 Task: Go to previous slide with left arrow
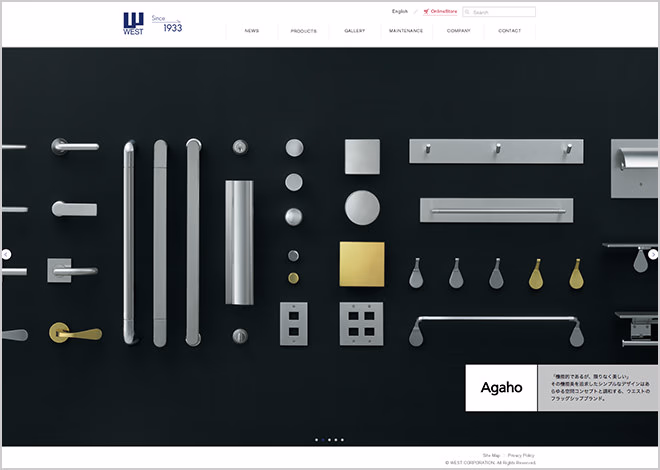pyautogui.click(x=6, y=254)
